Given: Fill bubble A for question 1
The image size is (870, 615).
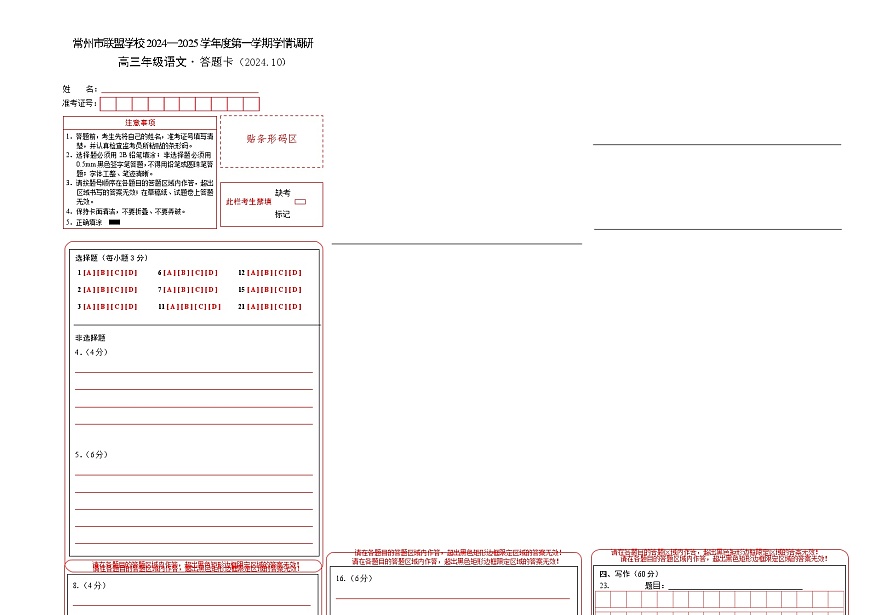Looking at the screenshot, I should 89,271.
